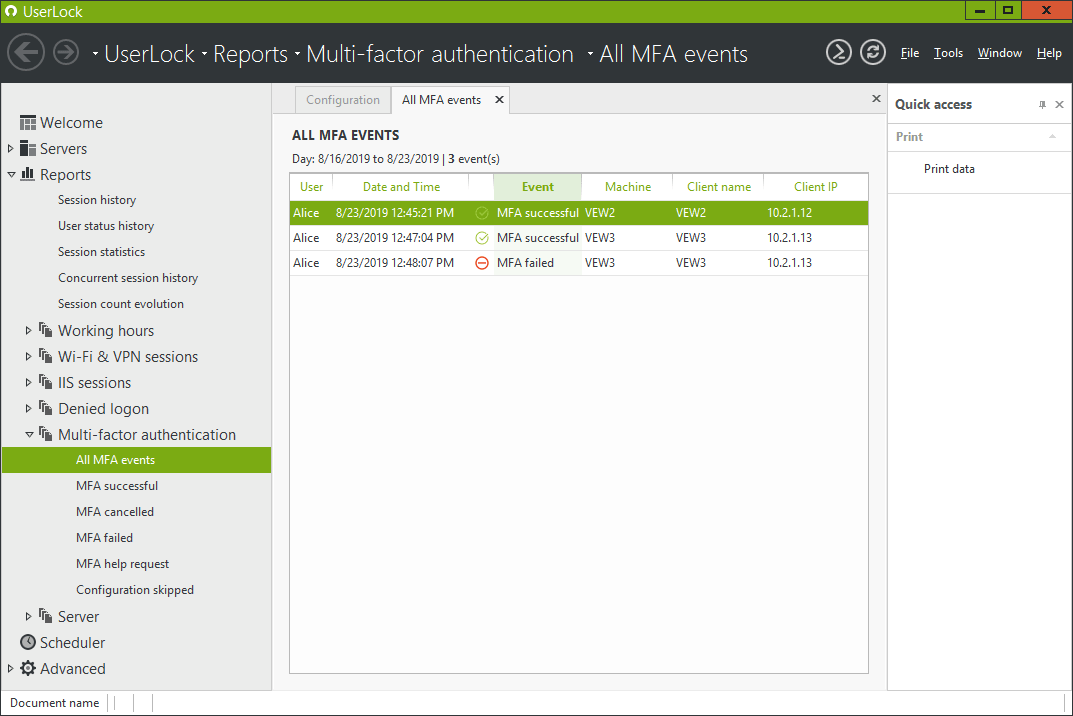
Task: Open breadcrumb dropdown before Reports
Action: coord(204,54)
